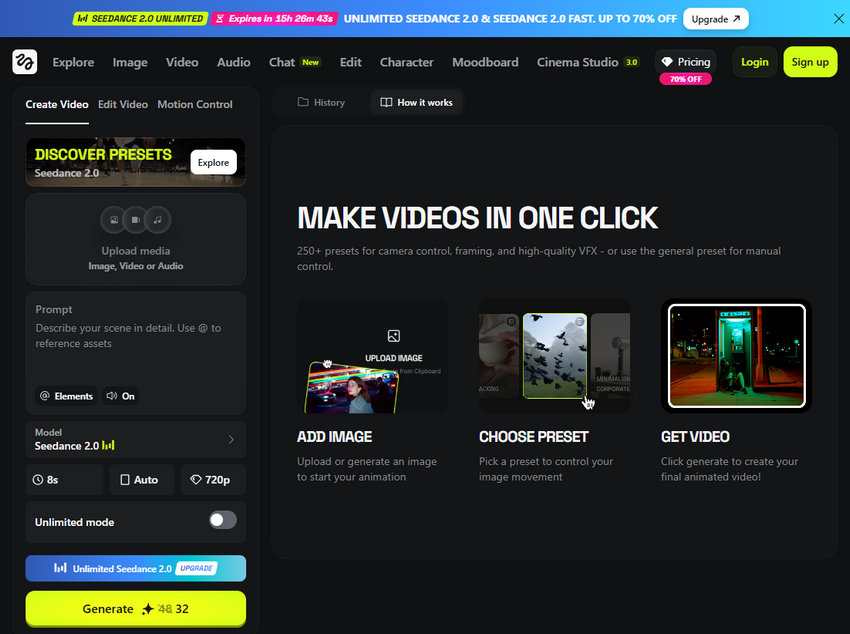
Task: Open the 720p resolution selector
Action: coord(212,480)
